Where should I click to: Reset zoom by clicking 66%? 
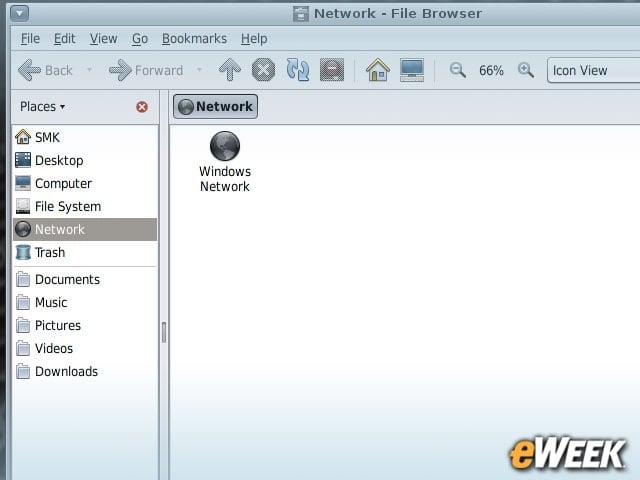tap(491, 71)
